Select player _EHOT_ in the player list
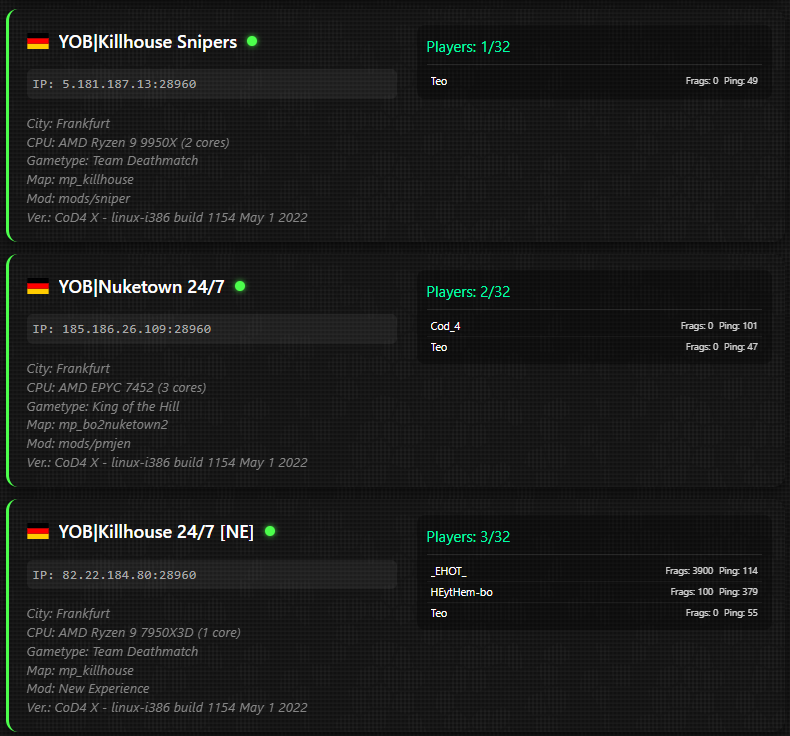 (448, 571)
